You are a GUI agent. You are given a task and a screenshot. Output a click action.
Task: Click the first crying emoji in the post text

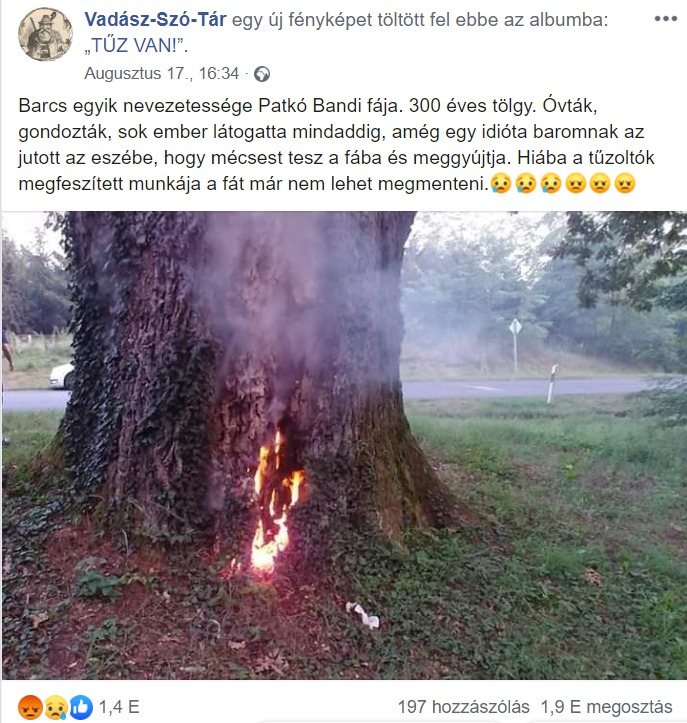(x=501, y=184)
